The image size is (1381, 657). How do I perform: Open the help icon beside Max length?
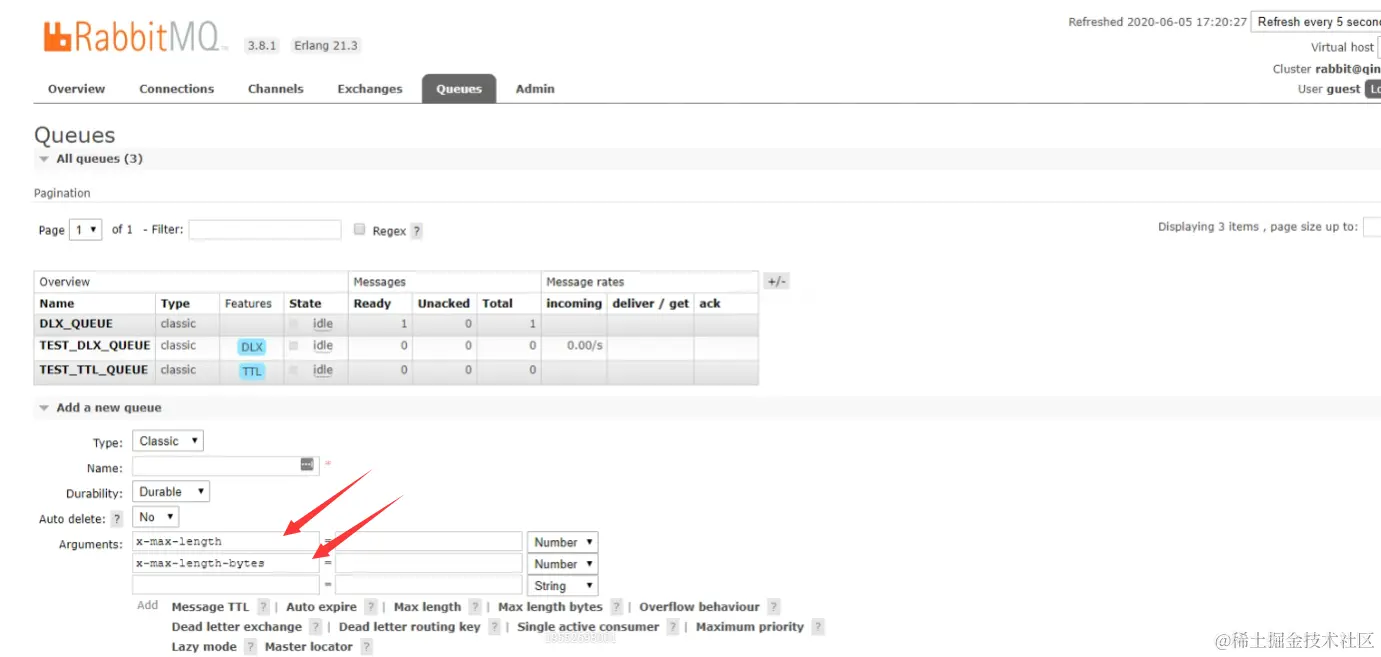(475, 607)
